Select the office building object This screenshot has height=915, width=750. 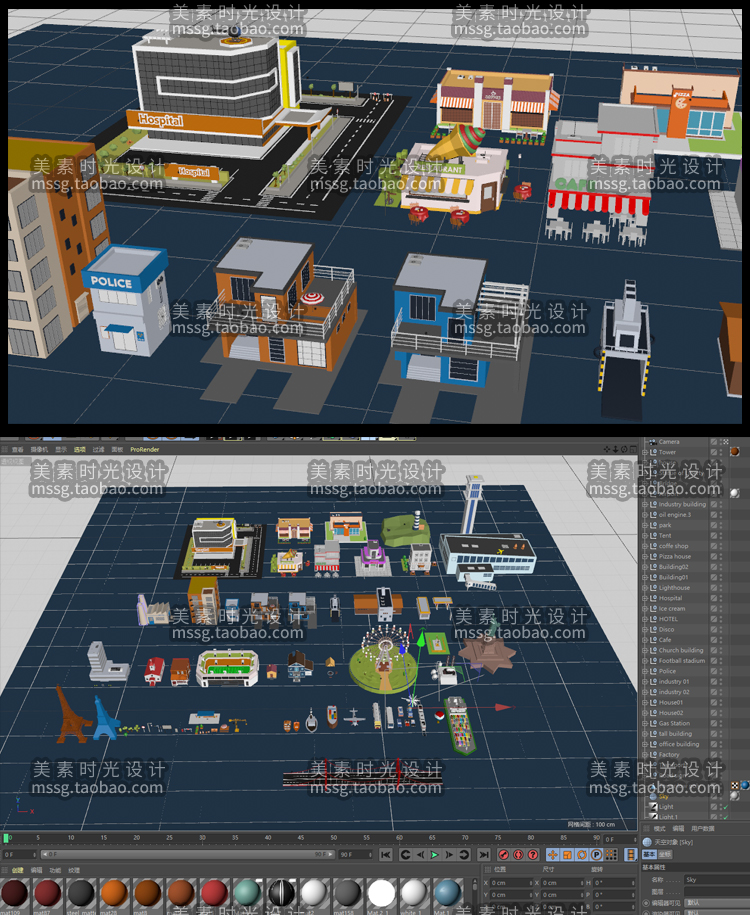(x=679, y=744)
